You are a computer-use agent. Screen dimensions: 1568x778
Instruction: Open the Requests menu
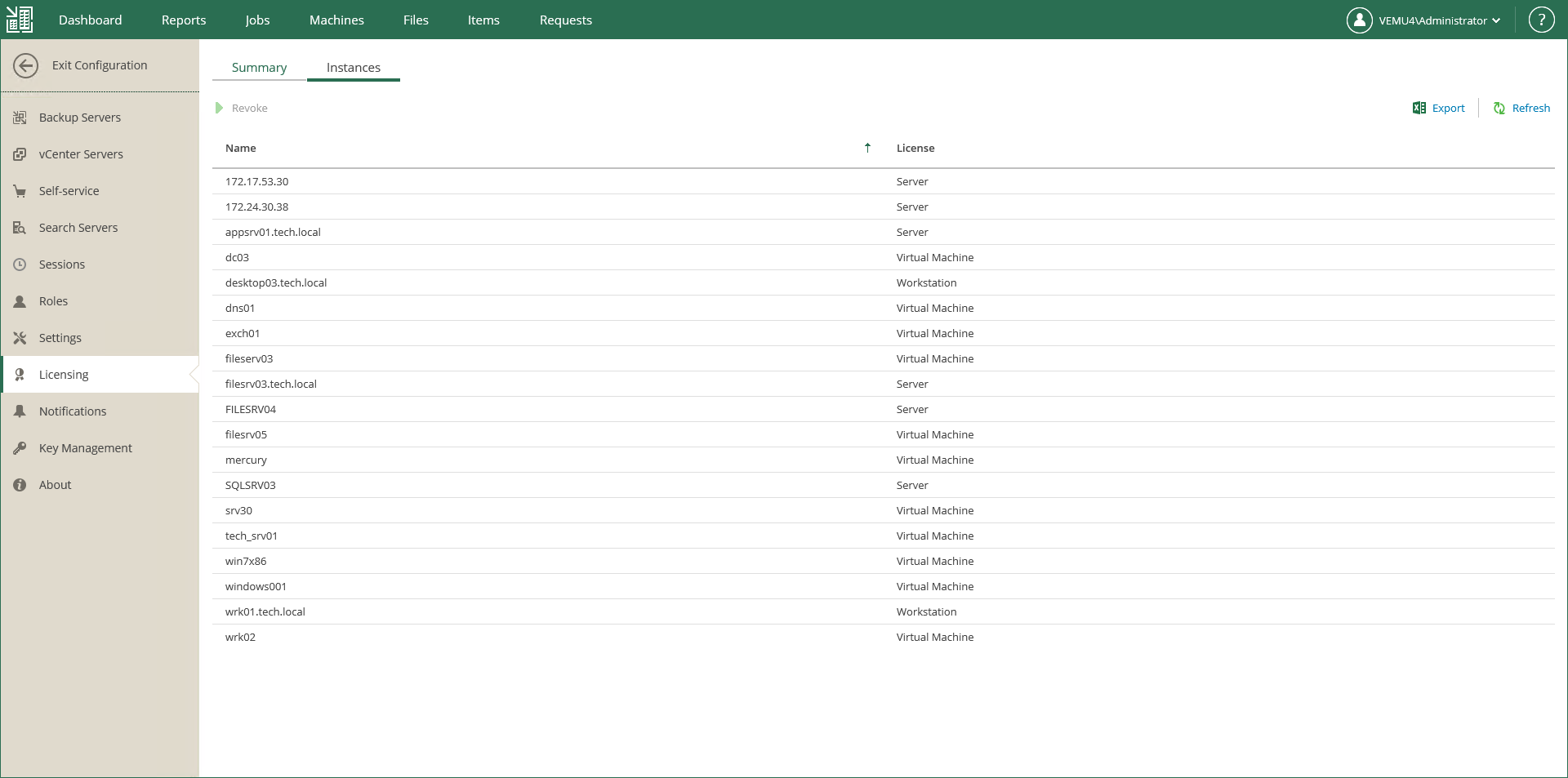coord(566,20)
